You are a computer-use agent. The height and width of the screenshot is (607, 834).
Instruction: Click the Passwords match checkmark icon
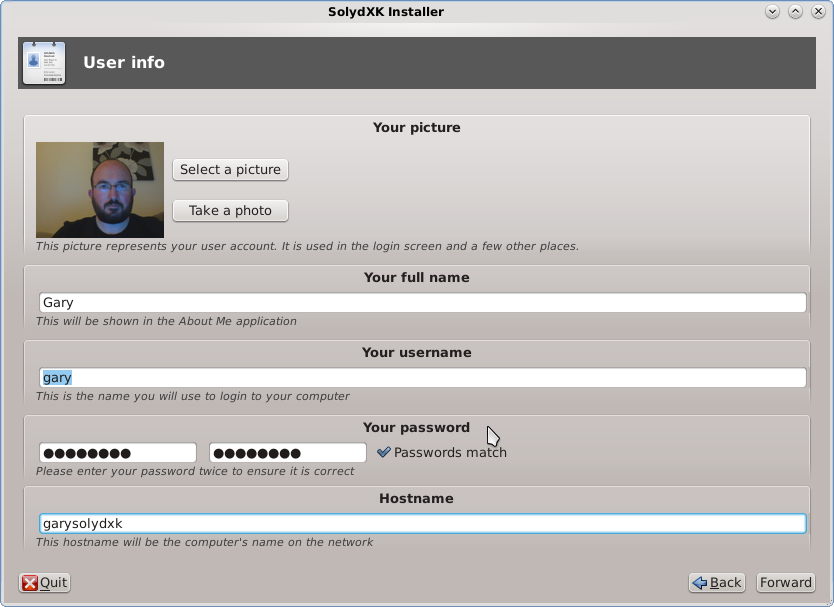pyautogui.click(x=383, y=452)
